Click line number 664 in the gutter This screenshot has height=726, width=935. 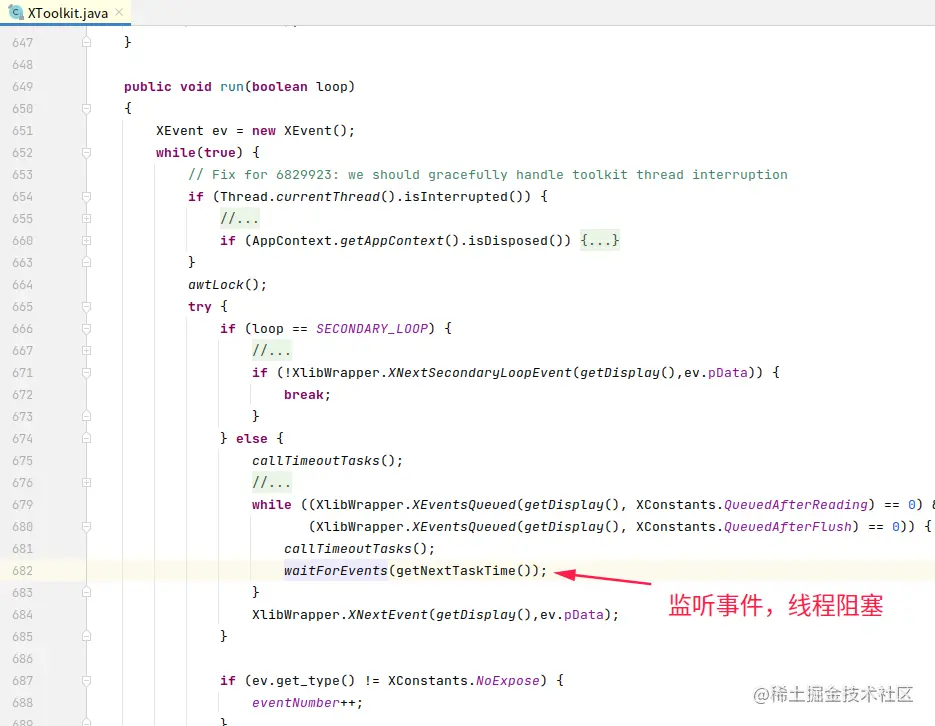pyautogui.click(x=23, y=285)
